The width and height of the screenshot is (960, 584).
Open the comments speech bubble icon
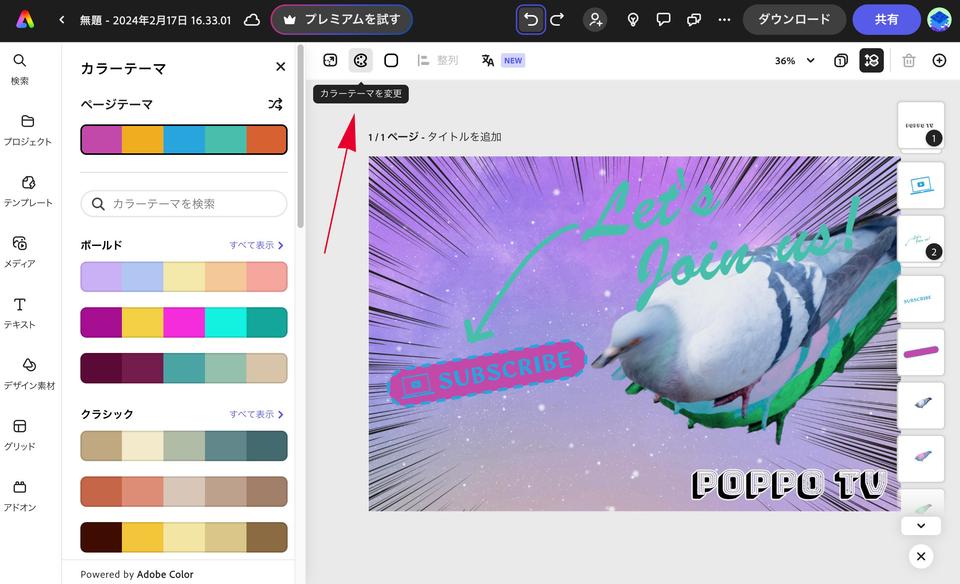(x=663, y=19)
